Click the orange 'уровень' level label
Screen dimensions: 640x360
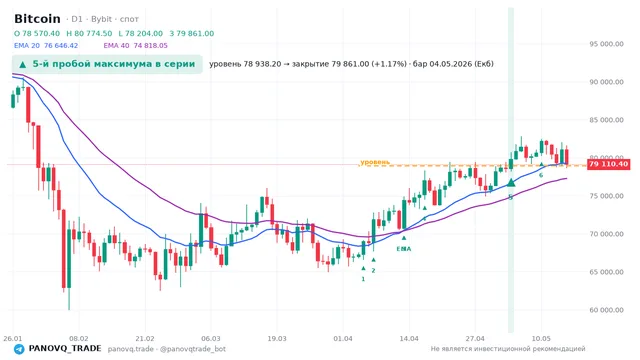[375, 162]
